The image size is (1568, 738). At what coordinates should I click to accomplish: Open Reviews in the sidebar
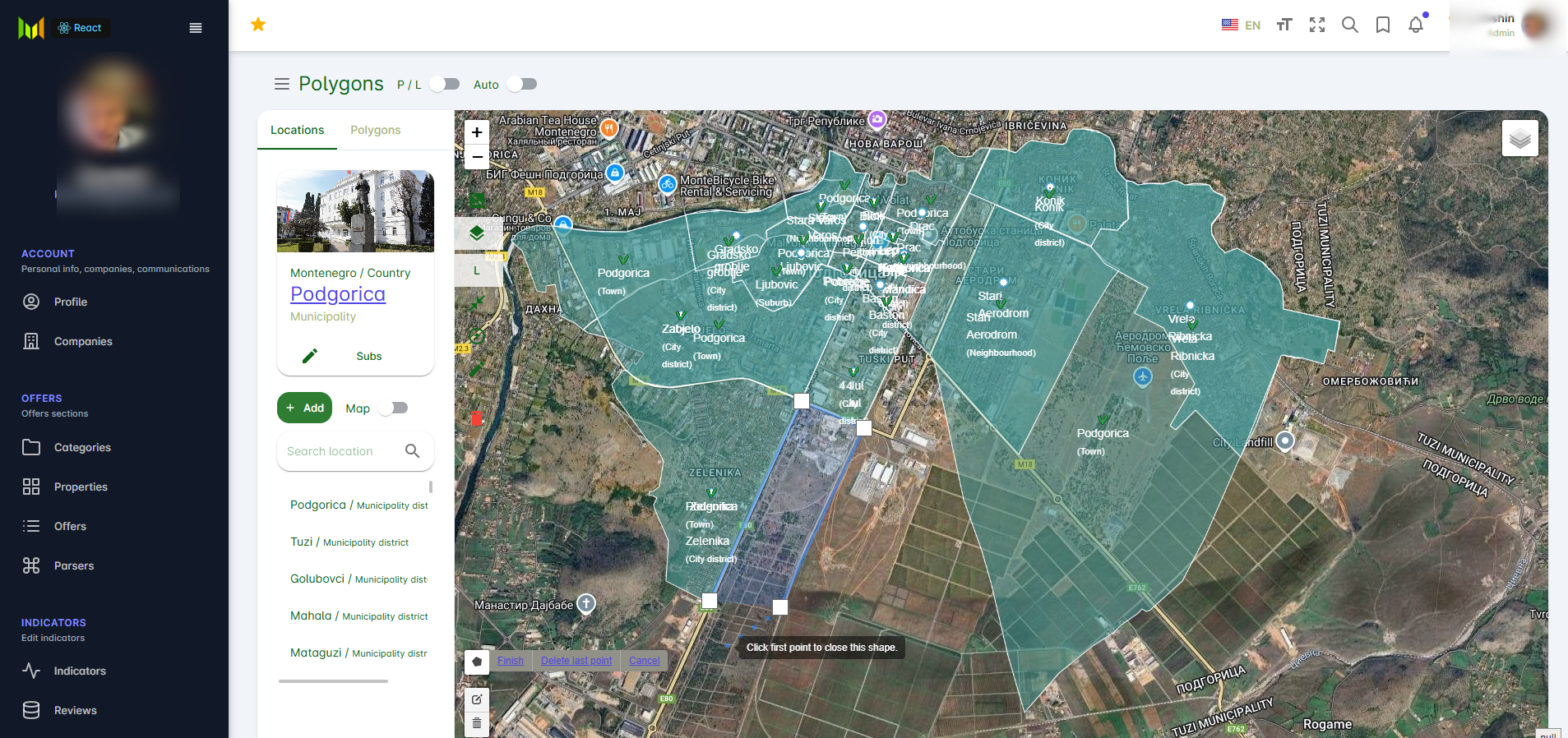(76, 710)
